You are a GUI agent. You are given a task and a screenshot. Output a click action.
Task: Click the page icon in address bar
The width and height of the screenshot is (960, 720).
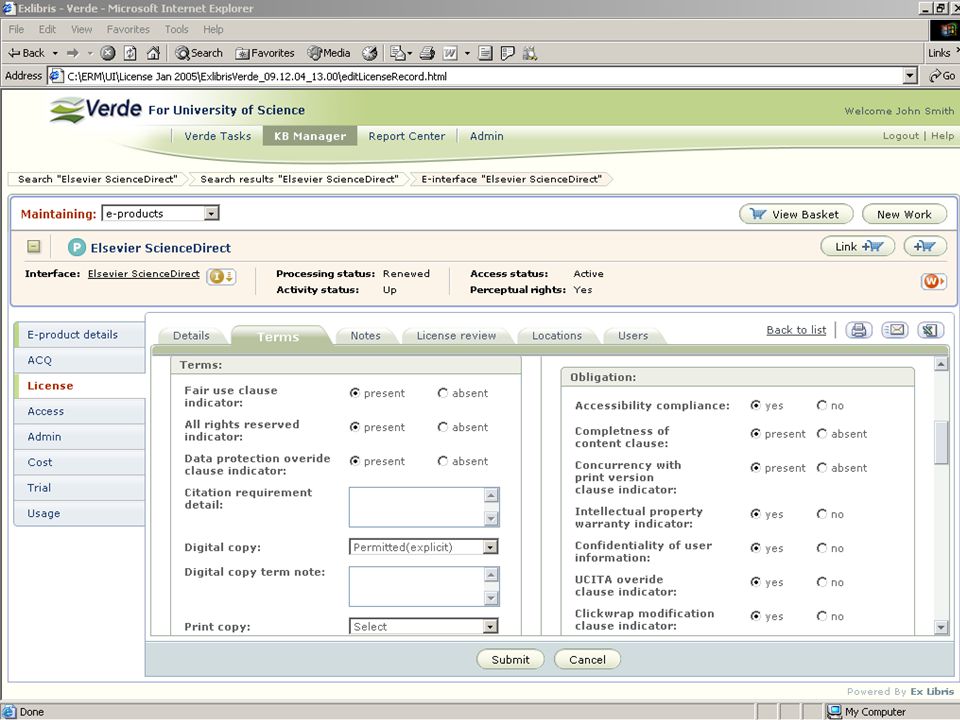coord(56,76)
